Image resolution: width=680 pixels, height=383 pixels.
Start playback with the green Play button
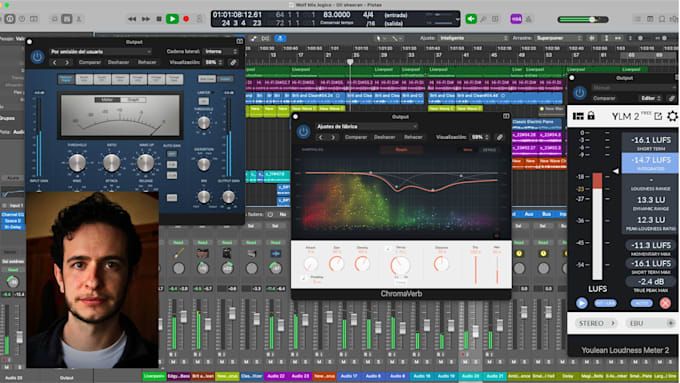[x=172, y=19]
